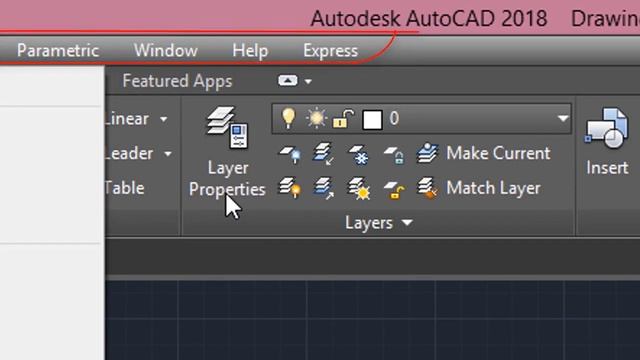Click the Layer Properties text label
Viewport: 640px width, 360px height.
[227, 179]
